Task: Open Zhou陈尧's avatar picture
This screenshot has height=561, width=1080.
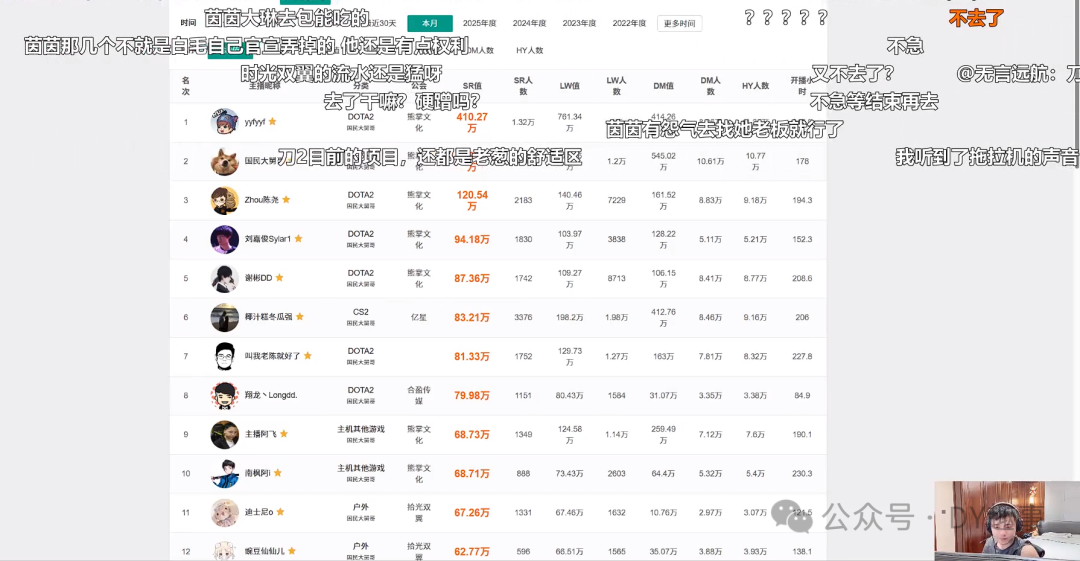Action: 225,200
